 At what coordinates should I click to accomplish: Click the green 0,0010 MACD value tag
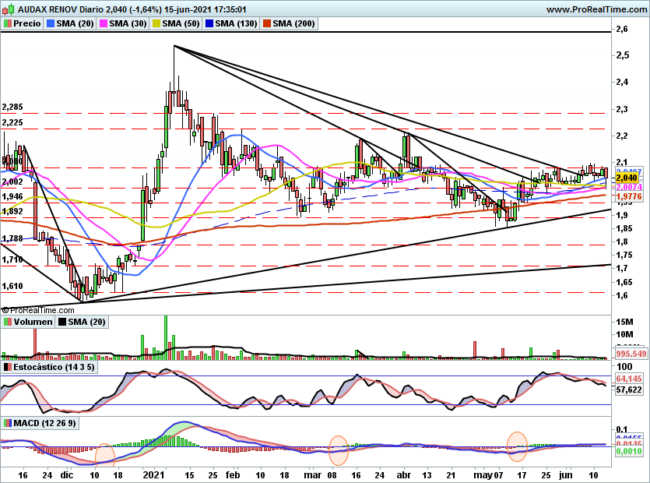tap(629, 451)
